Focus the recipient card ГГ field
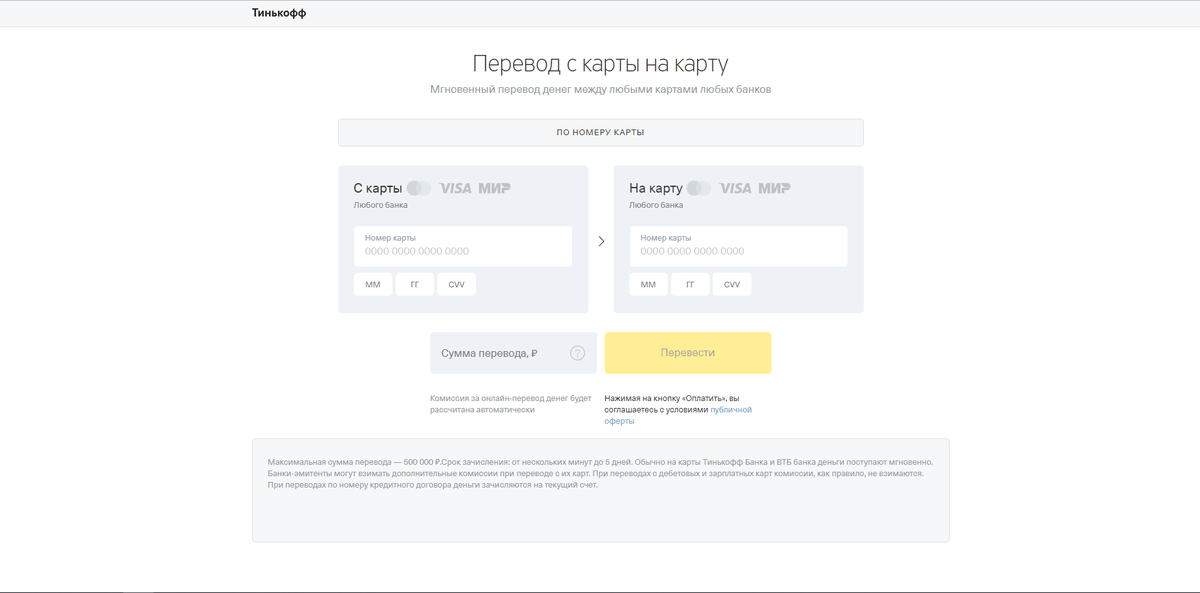 690,285
